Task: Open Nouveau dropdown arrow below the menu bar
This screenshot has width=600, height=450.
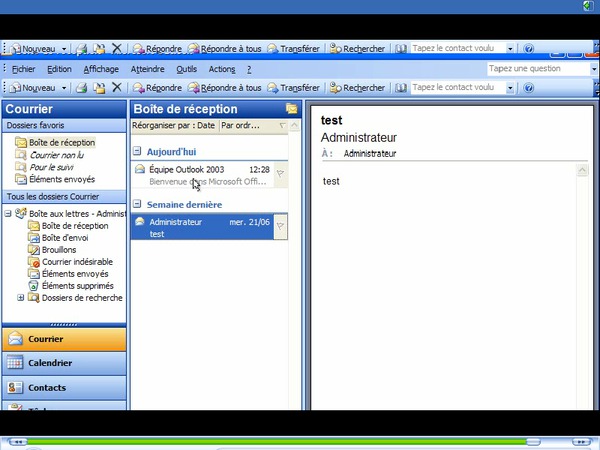Action: coord(64,88)
